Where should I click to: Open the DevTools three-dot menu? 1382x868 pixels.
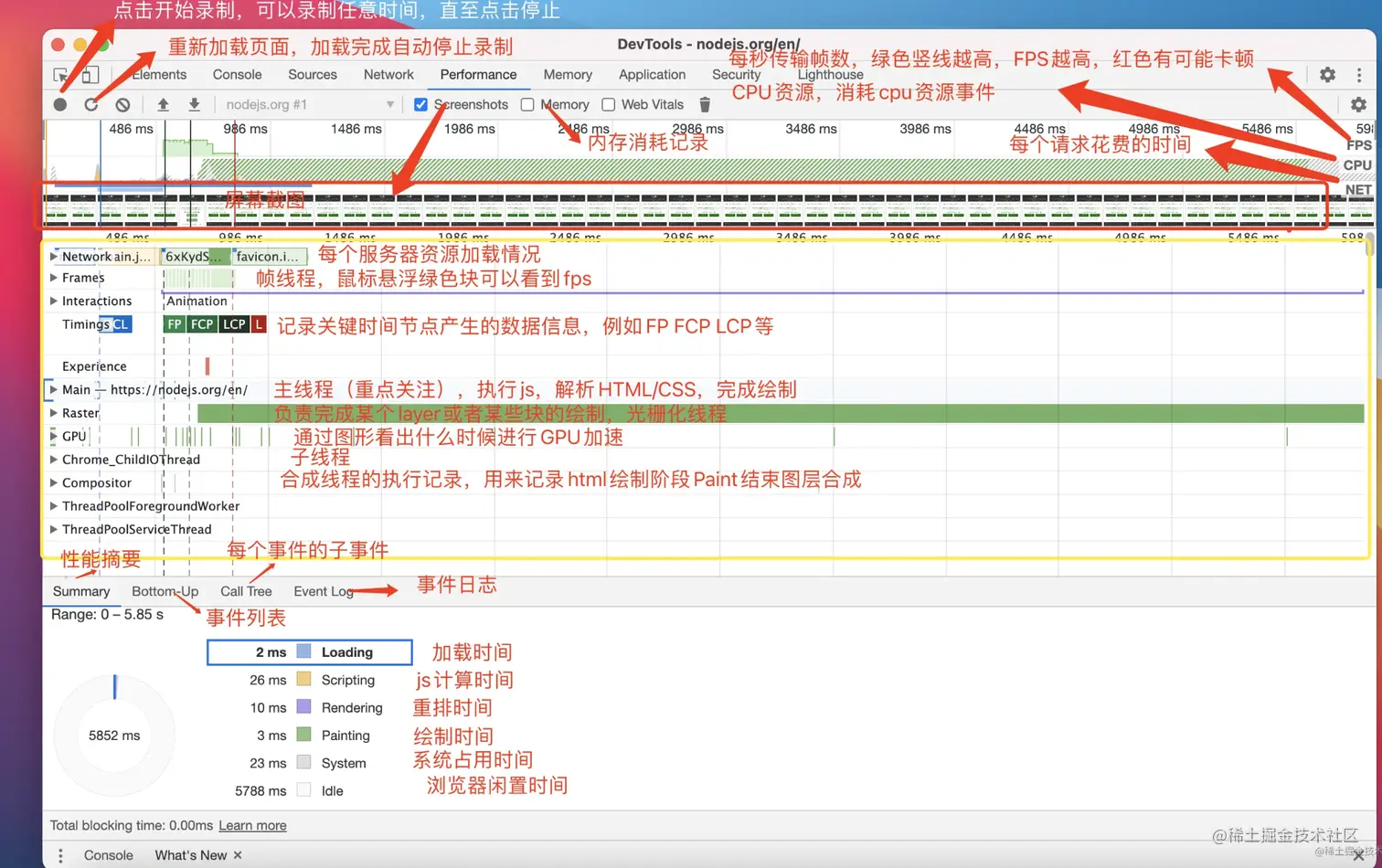[x=1359, y=74]
